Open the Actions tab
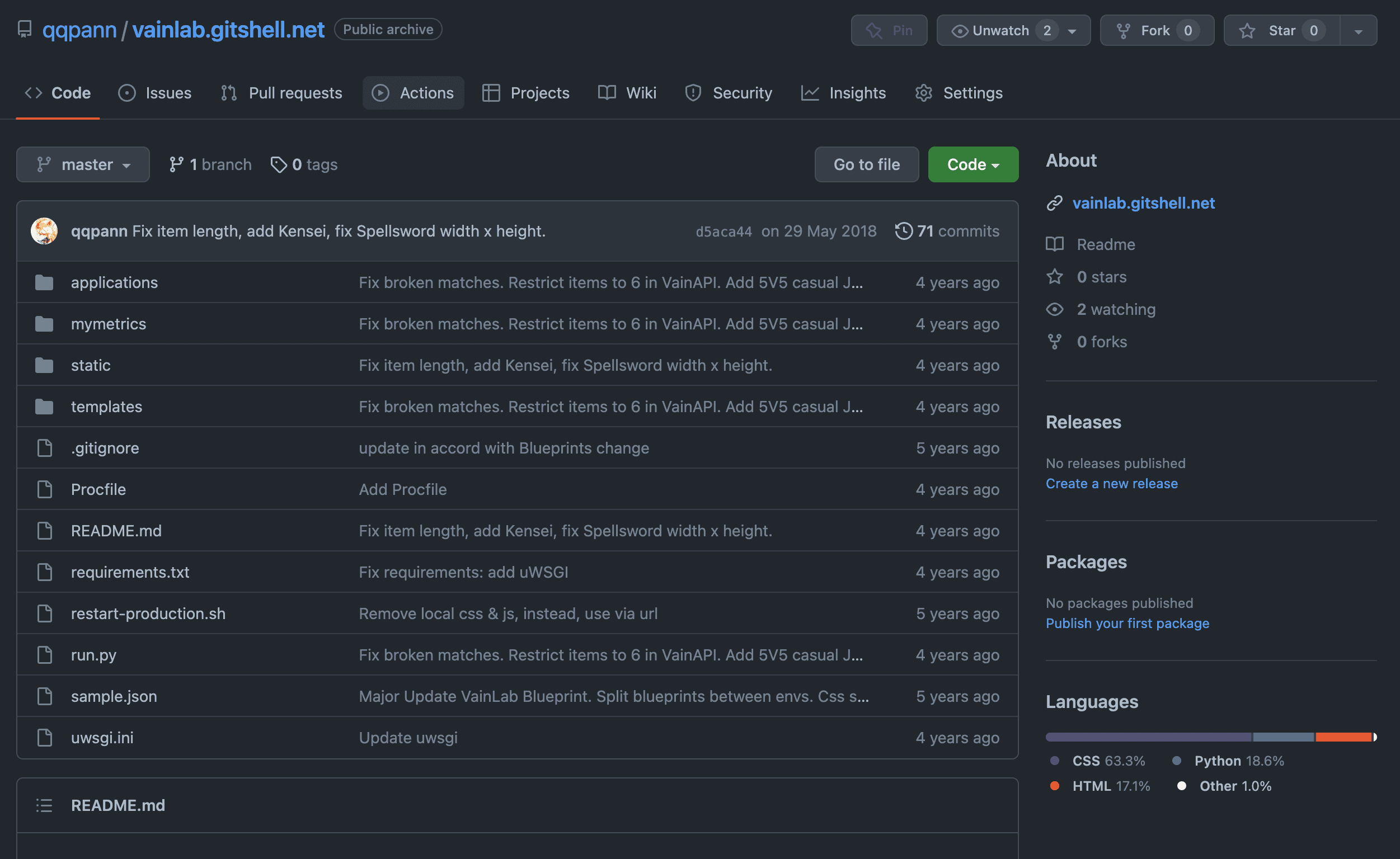Image resolution: width=1400 pixels, height=859 pixels. [414, 93]
